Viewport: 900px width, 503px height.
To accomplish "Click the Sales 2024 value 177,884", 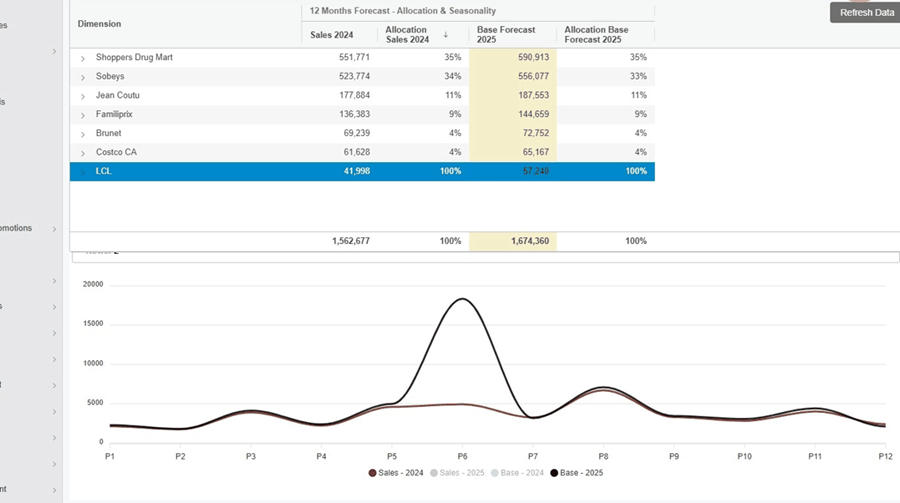I will pyautogui.click(x=354, y=95).
